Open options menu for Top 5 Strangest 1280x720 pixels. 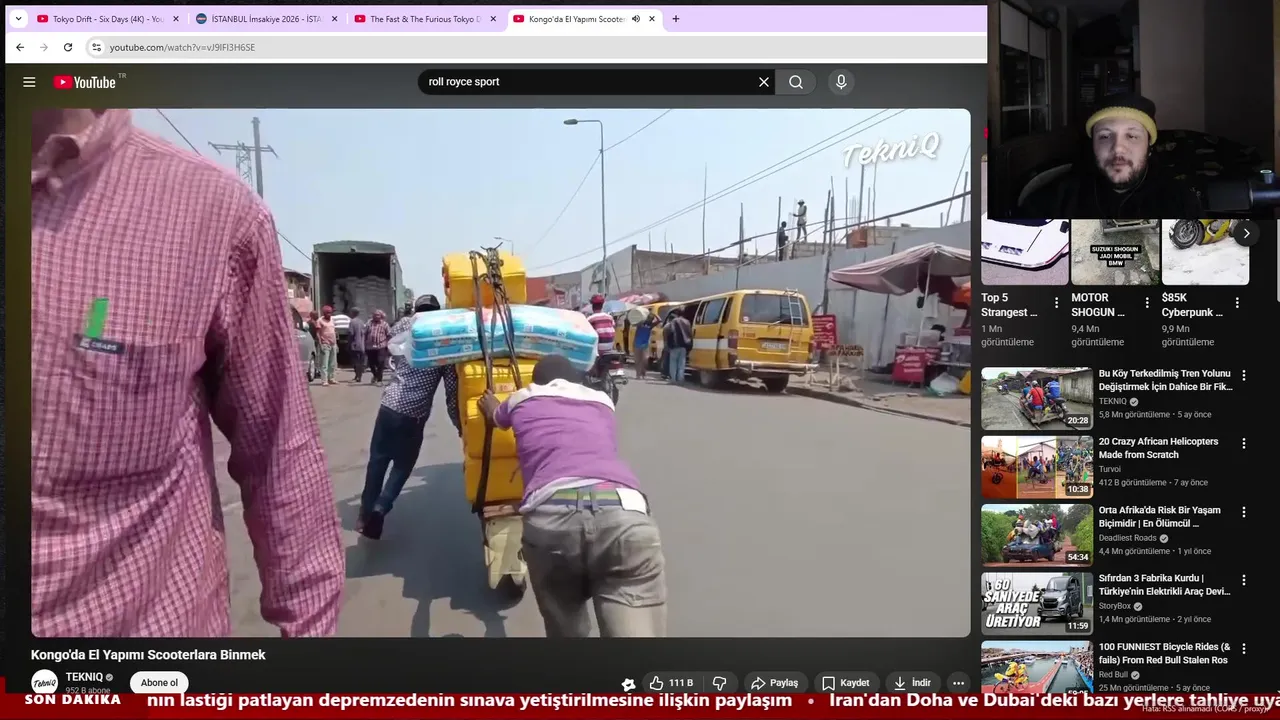[1056, 302]
